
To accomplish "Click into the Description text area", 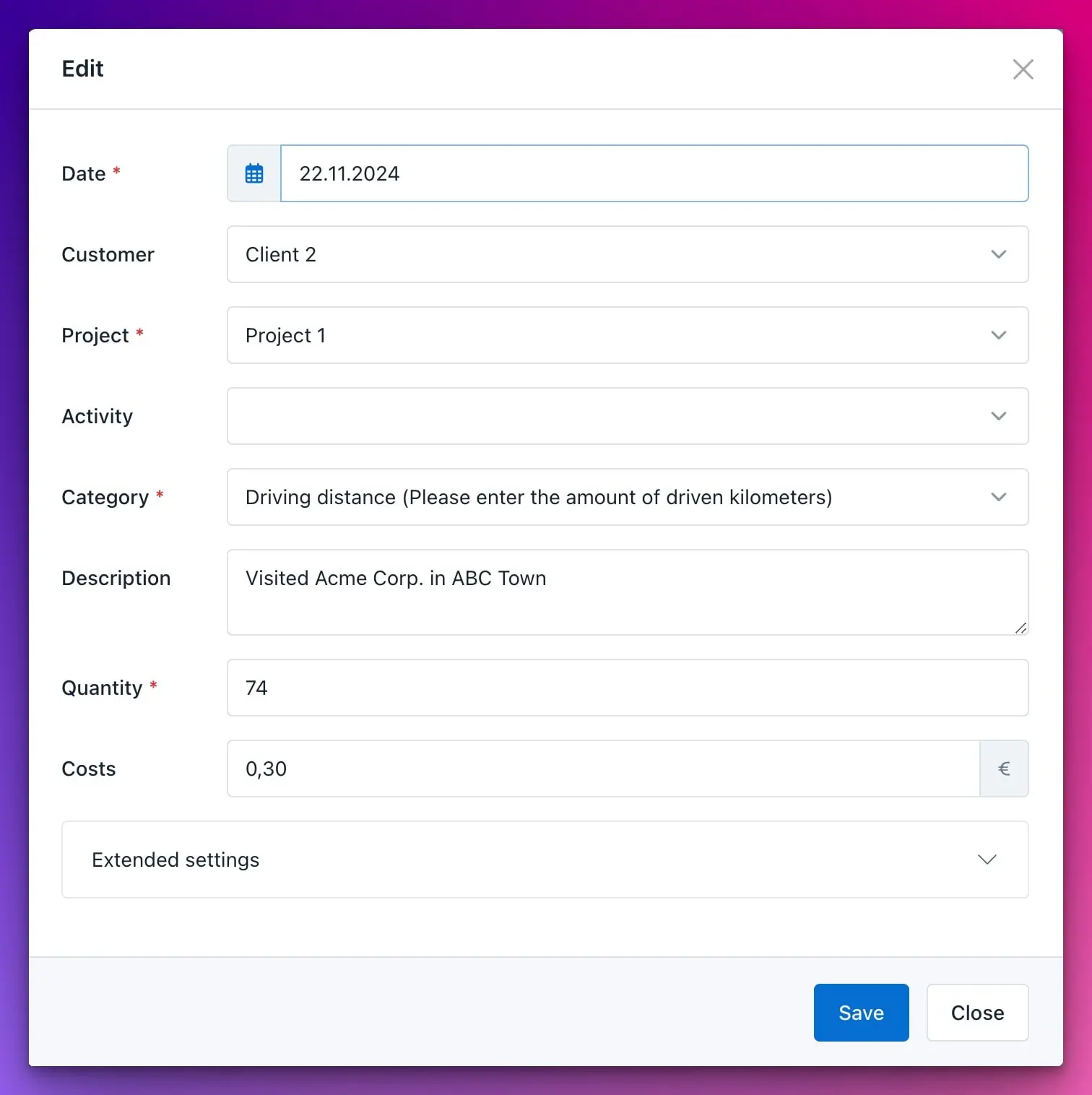I will [x=628, y=592].
